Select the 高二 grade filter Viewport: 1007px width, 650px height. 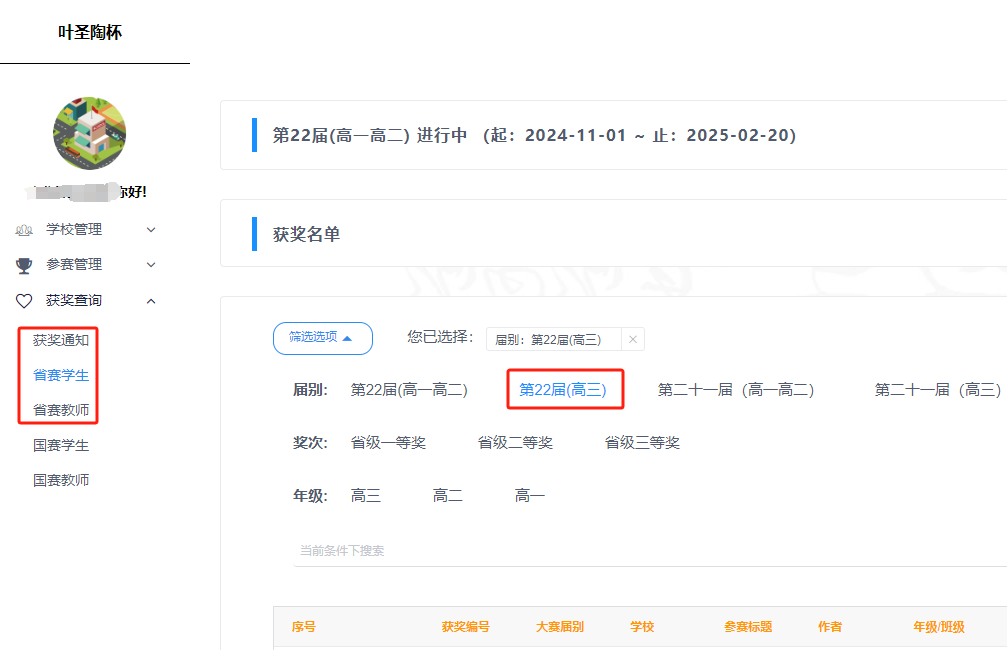tap(447, 494)
